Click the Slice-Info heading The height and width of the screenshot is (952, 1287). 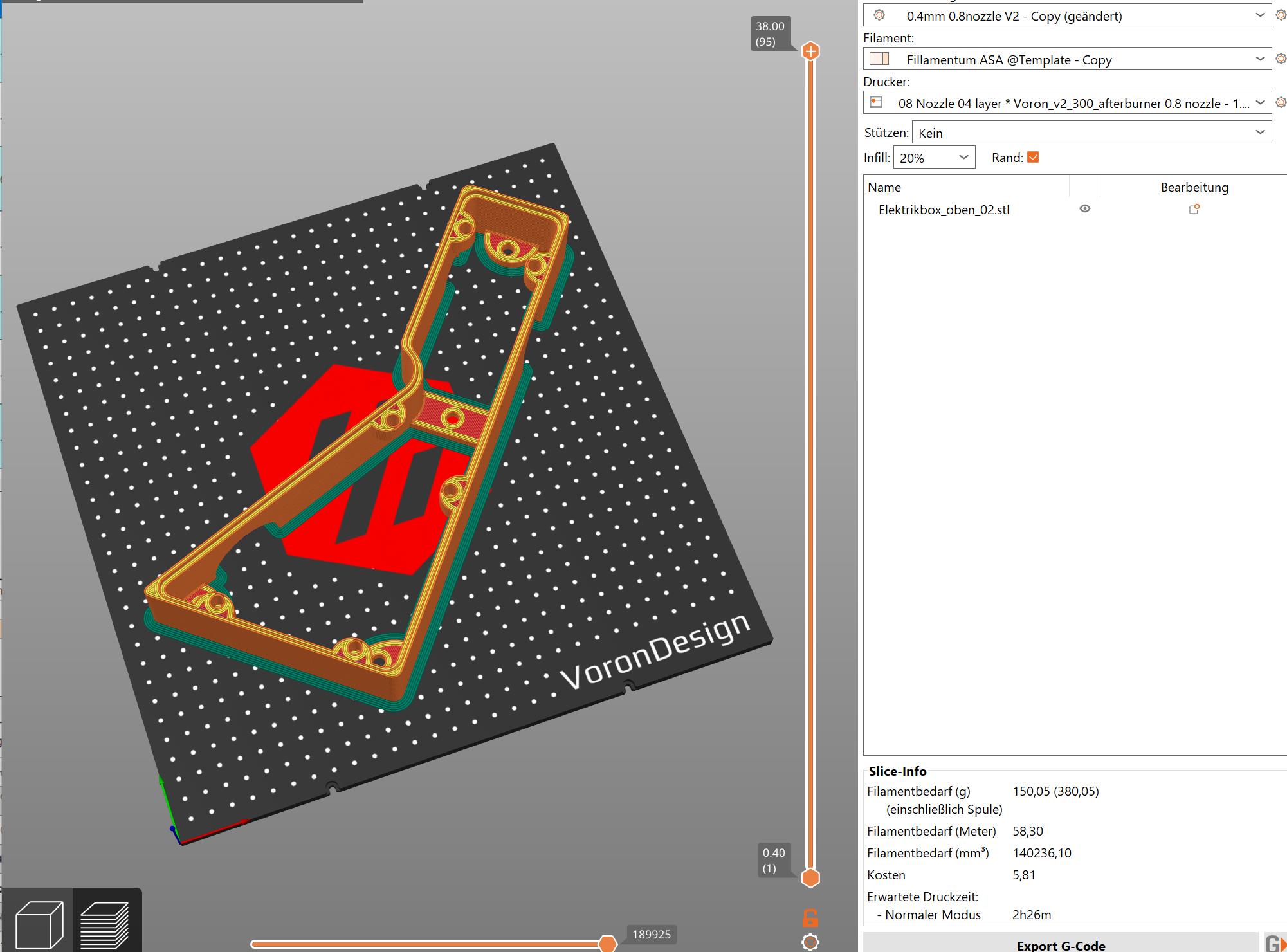[x=897, y=771]
